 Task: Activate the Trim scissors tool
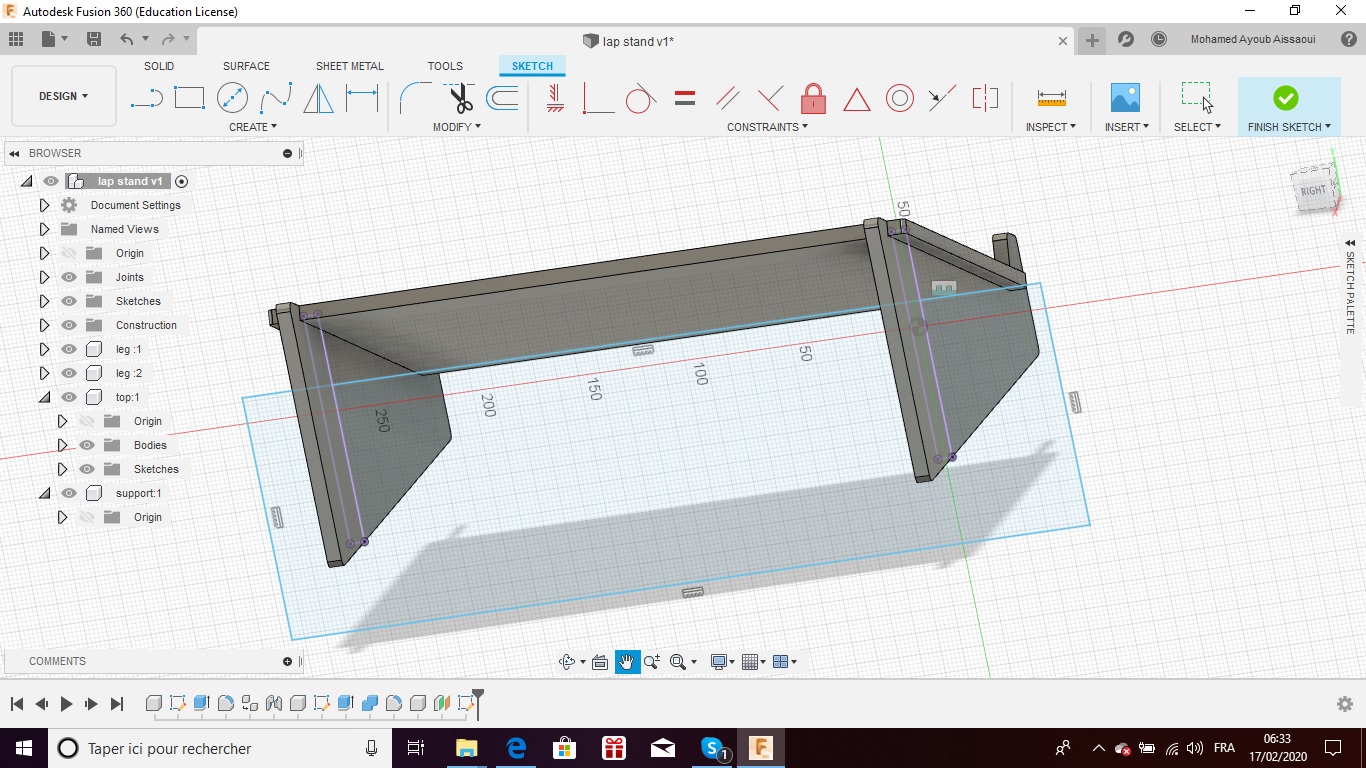coord(460,98)
